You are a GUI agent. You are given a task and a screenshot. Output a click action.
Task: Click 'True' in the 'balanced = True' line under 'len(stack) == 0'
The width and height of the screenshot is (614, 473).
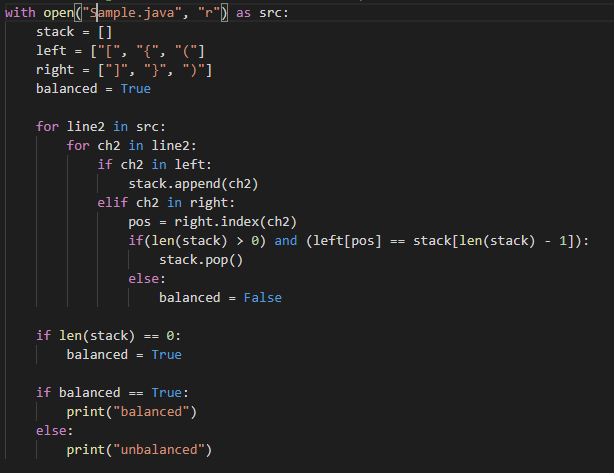(166, 355)
